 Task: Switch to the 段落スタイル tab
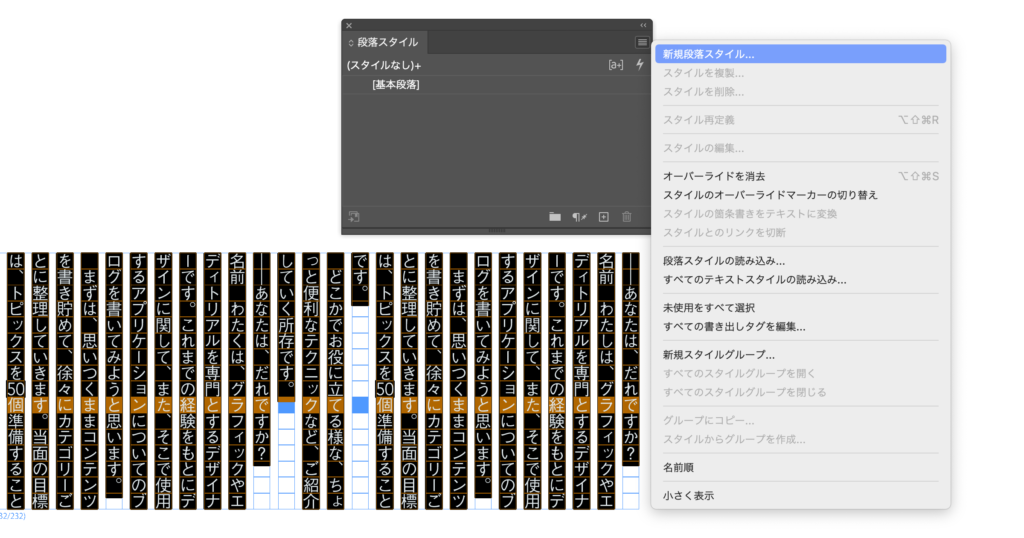tap(387, 43)
